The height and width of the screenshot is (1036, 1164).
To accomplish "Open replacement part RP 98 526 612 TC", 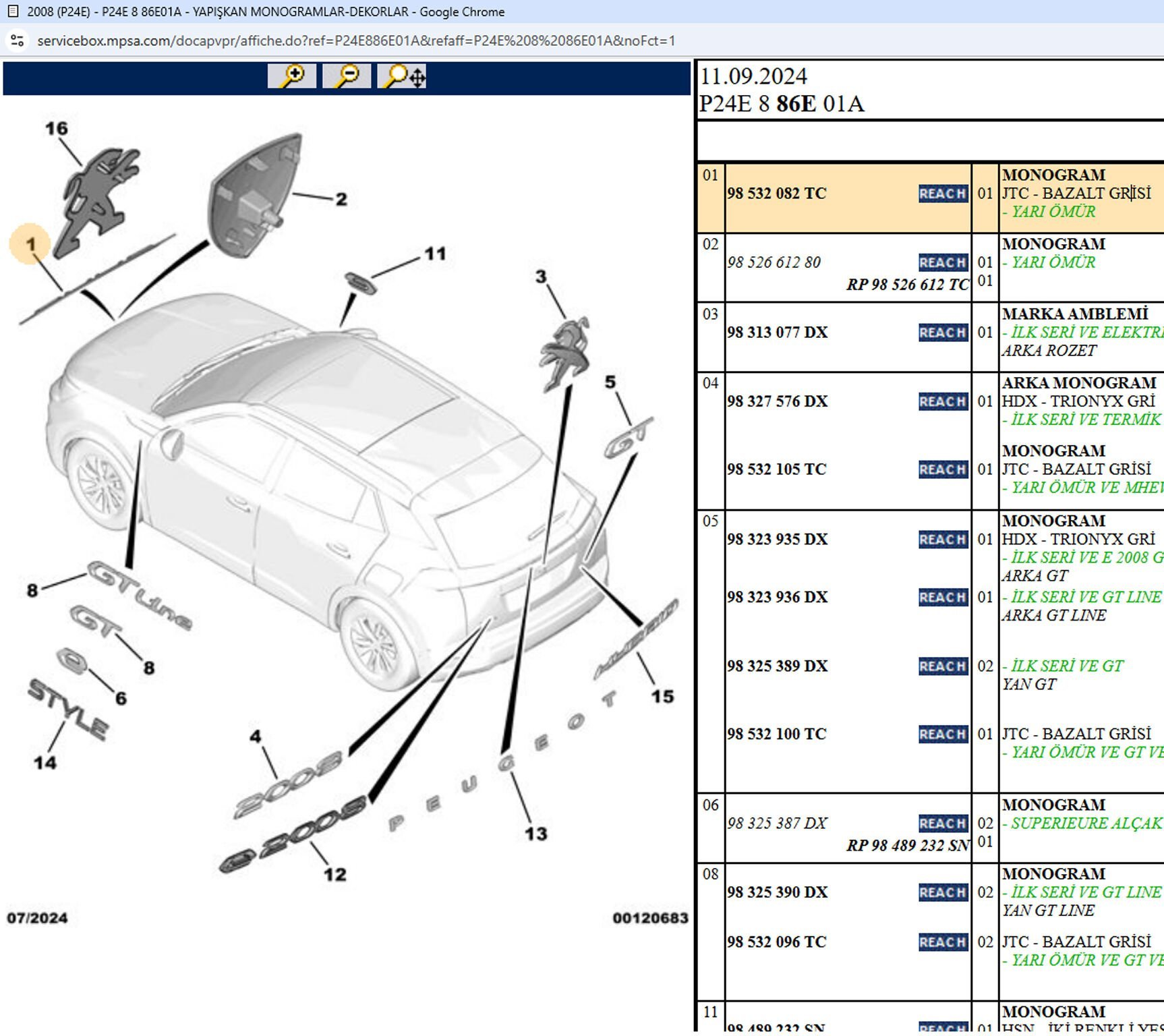I will [907, 285].
